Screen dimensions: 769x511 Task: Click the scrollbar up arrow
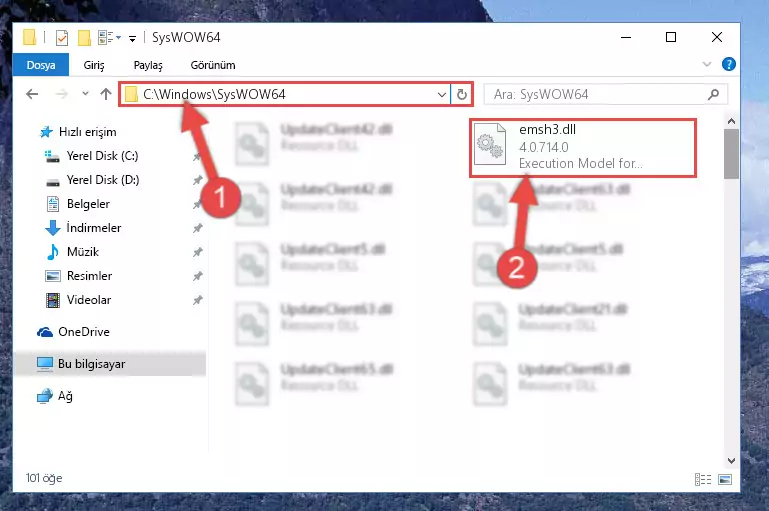tap(731, 121)
